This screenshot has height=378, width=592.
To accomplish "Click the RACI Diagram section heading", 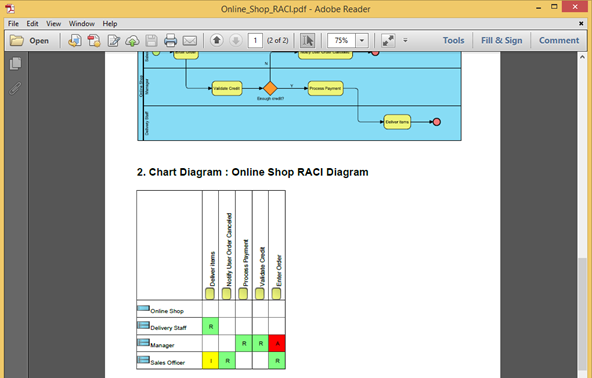I will click(253, 172).
